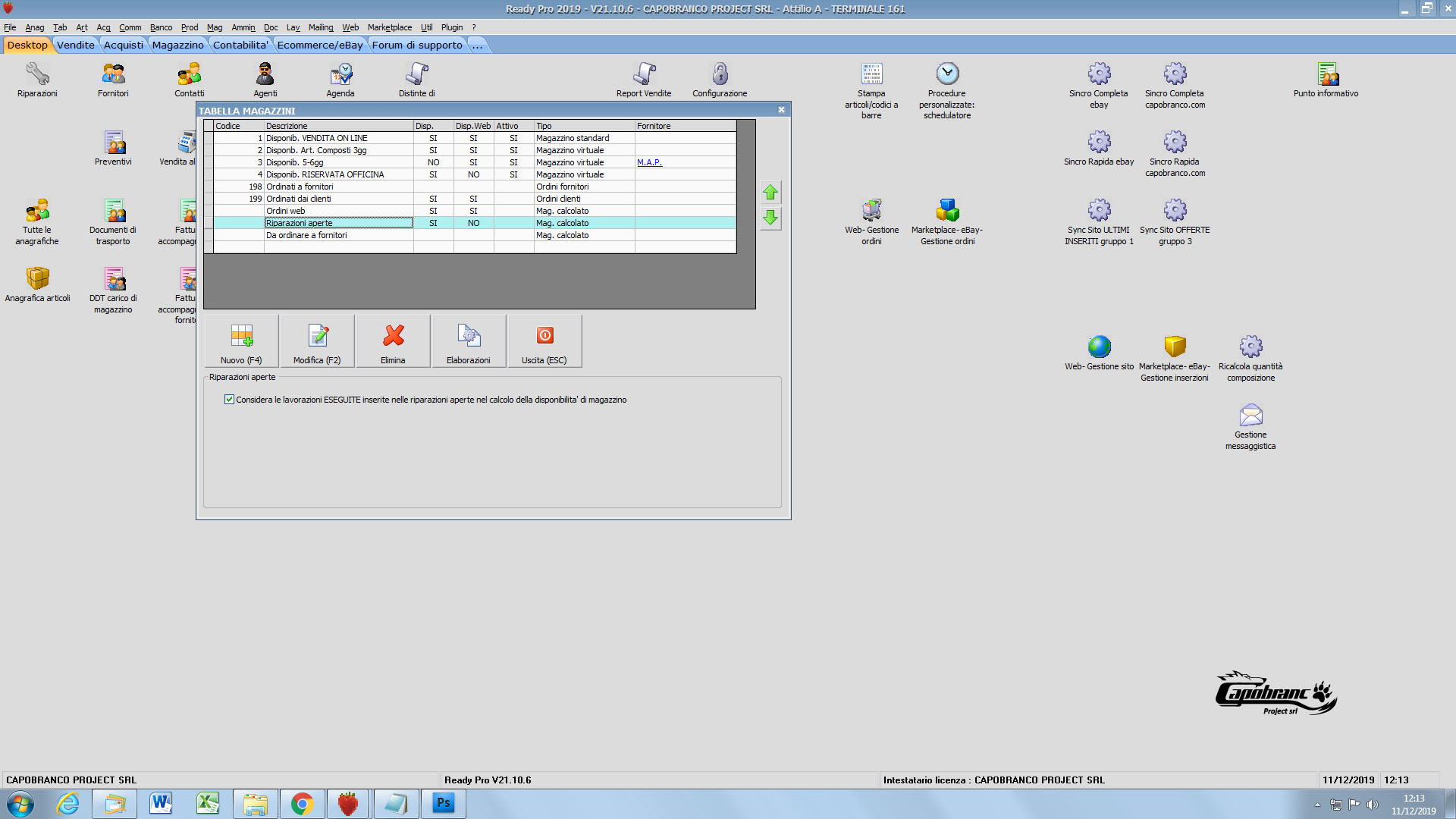Open Microsoft Word from taskbar
Image resolution: width=1456 pixels, height=819 pixels.
tap(161, 804)
